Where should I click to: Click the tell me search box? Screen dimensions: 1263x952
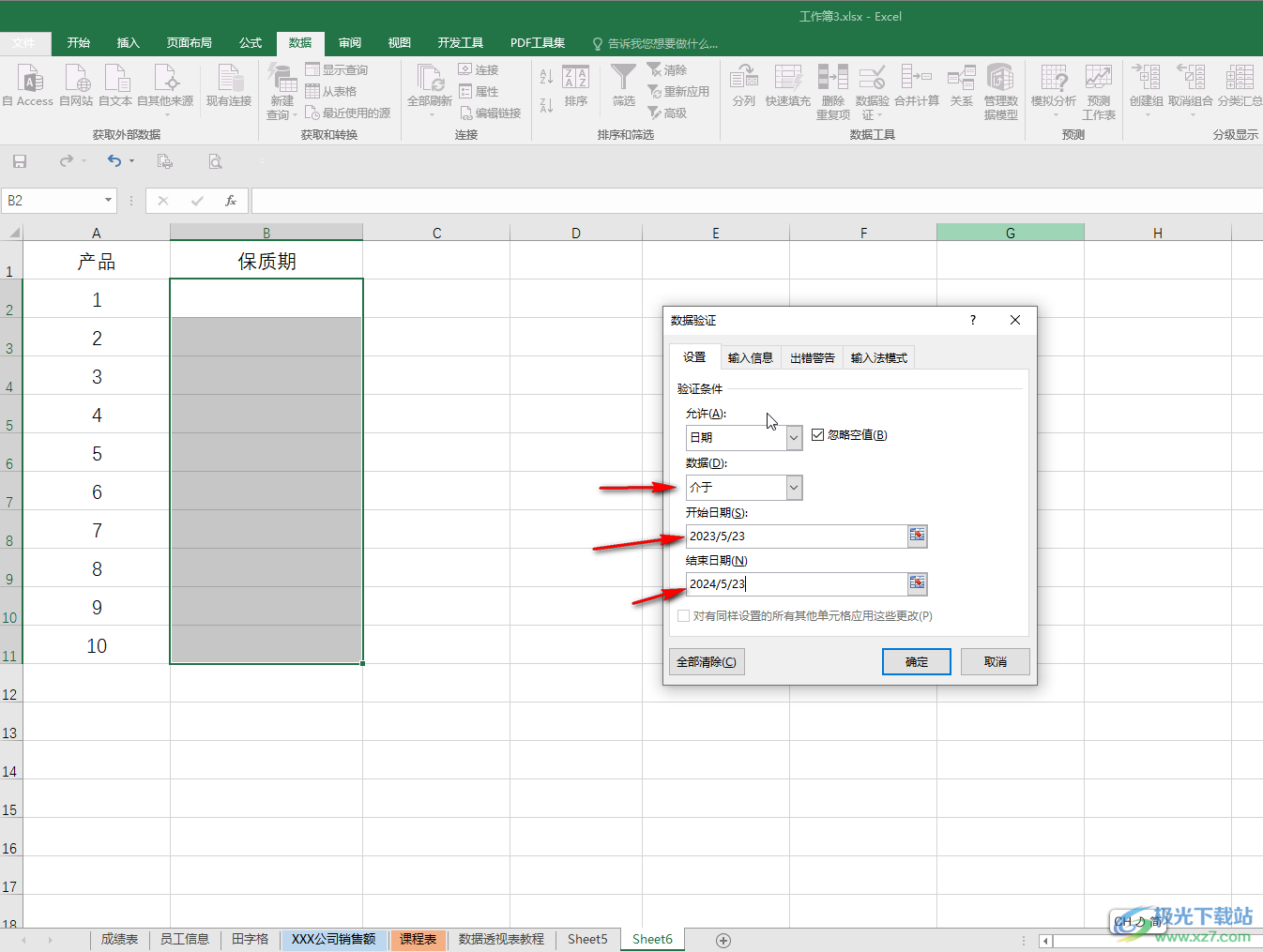[x=655, y=43]
